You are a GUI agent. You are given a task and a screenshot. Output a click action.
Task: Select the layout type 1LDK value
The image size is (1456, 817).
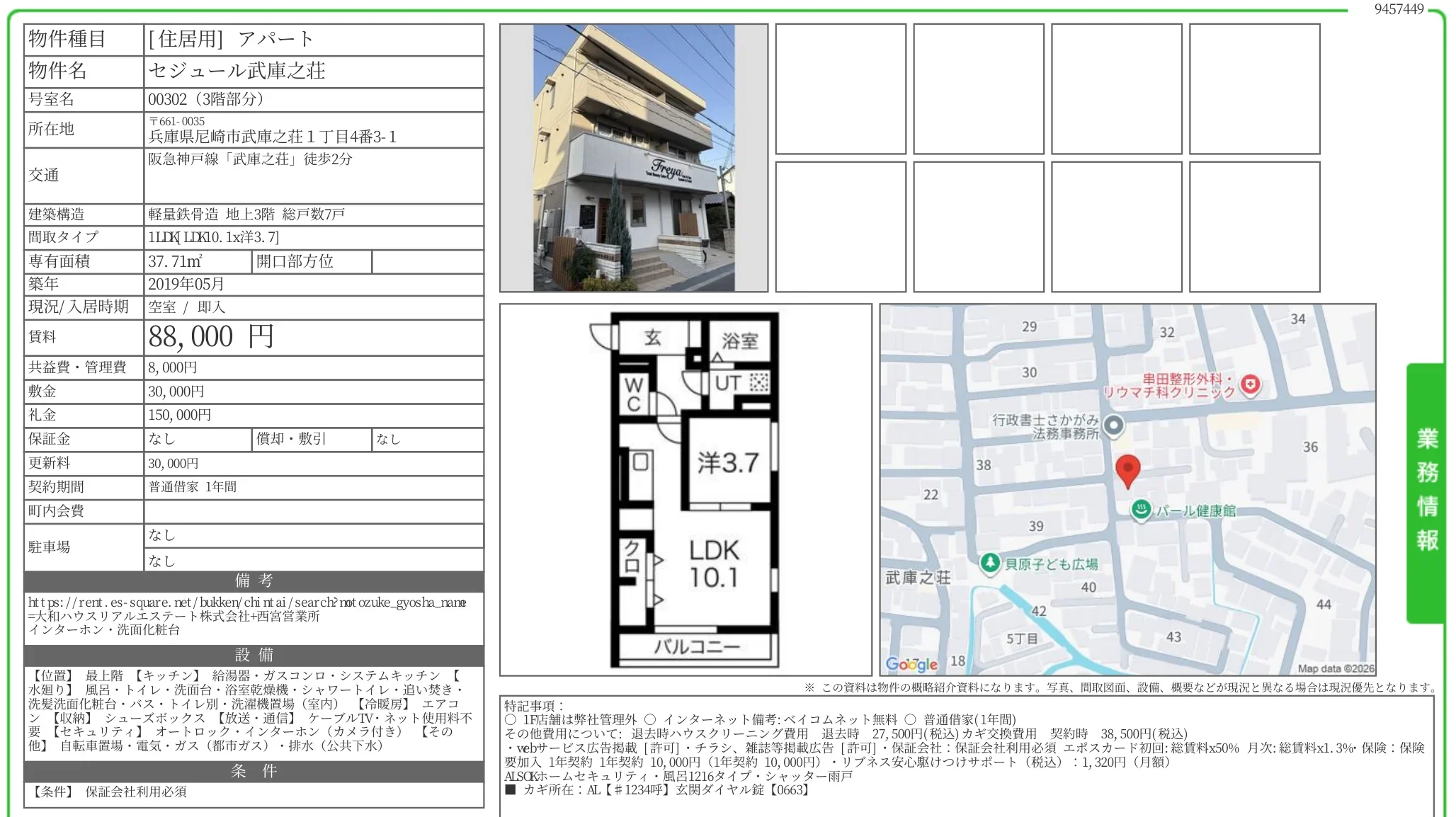pyautogui.click(x=213, y=237)
